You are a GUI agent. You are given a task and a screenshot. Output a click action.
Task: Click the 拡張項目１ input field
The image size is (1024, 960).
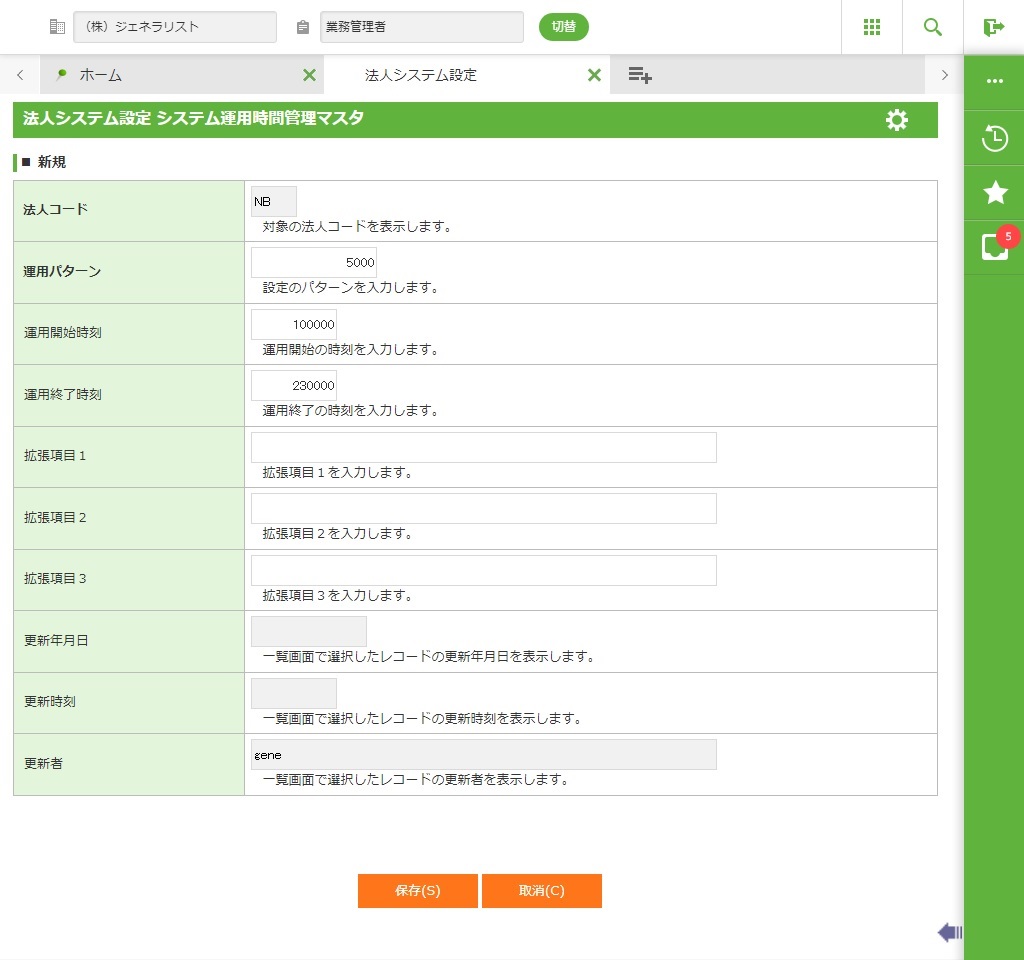(483, 447)
